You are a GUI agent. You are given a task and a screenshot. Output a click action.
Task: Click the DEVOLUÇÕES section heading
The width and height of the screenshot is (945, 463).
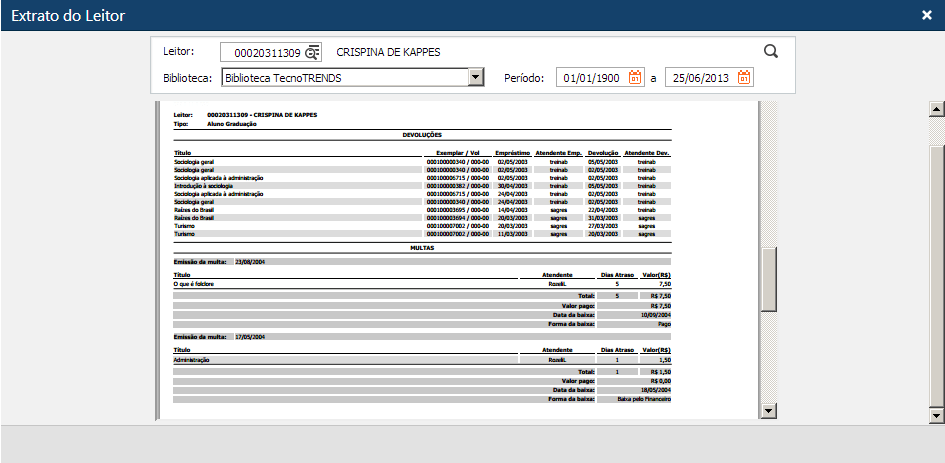pyautogui.click(x=422, y=133)
